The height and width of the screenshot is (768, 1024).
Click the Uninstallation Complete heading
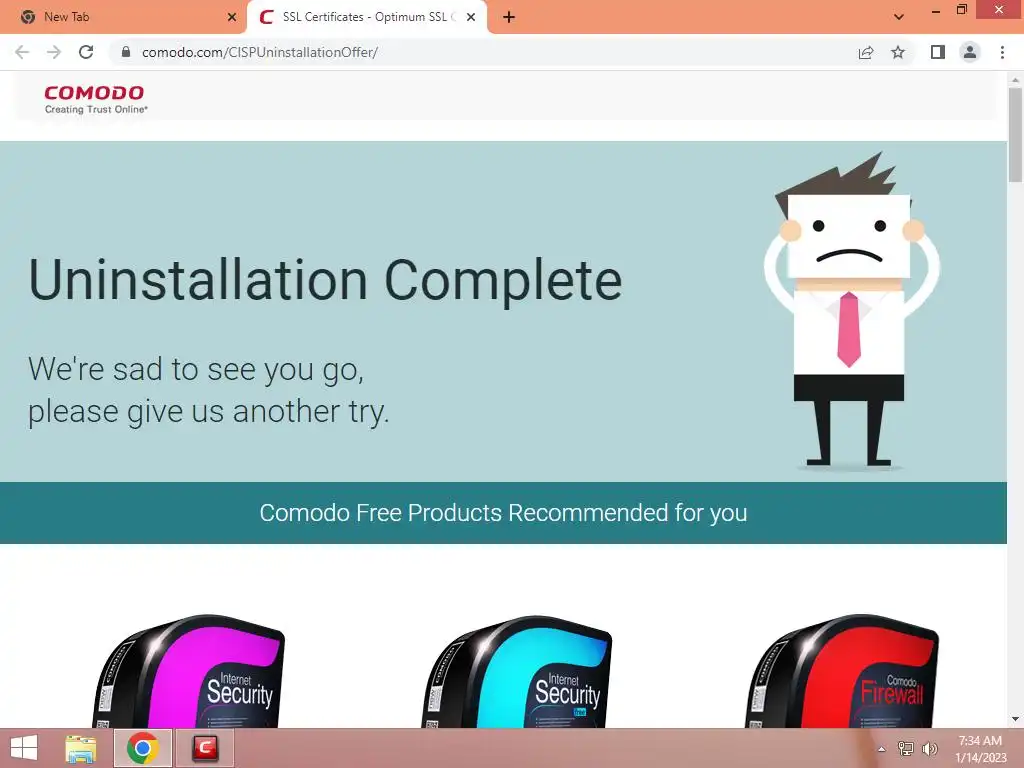[325, 280]
